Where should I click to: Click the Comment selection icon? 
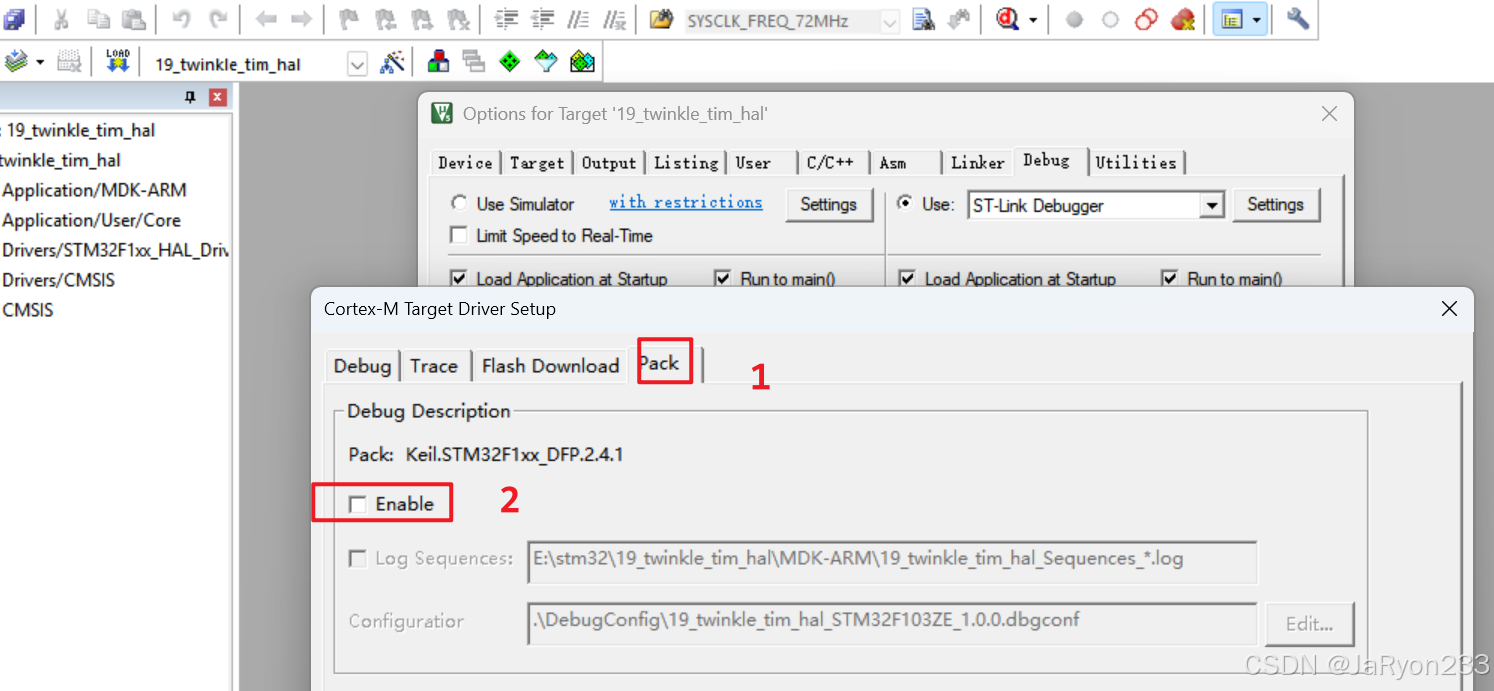coord(579,19)
